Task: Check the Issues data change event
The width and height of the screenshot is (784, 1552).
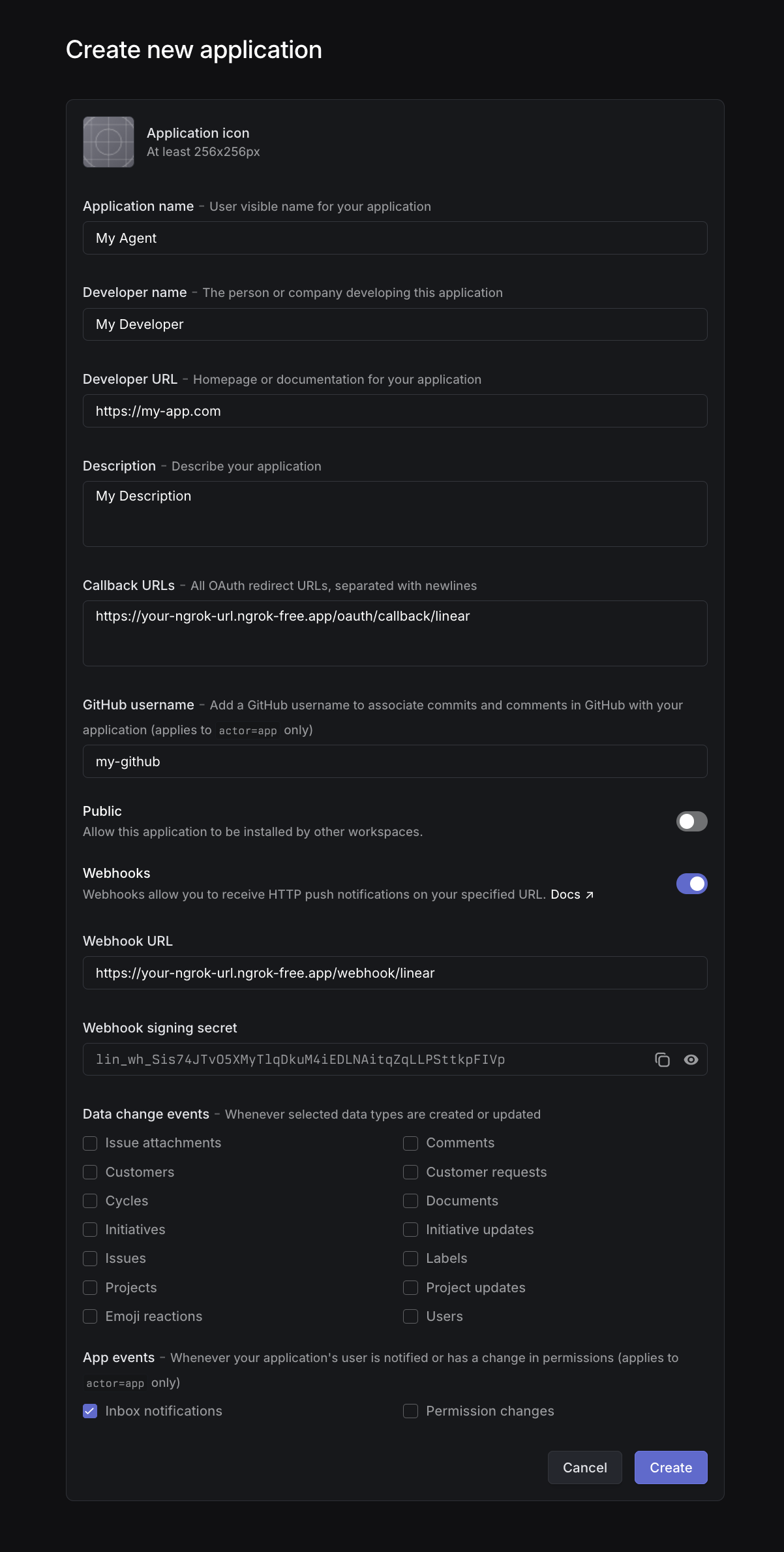Action: 90,1258
